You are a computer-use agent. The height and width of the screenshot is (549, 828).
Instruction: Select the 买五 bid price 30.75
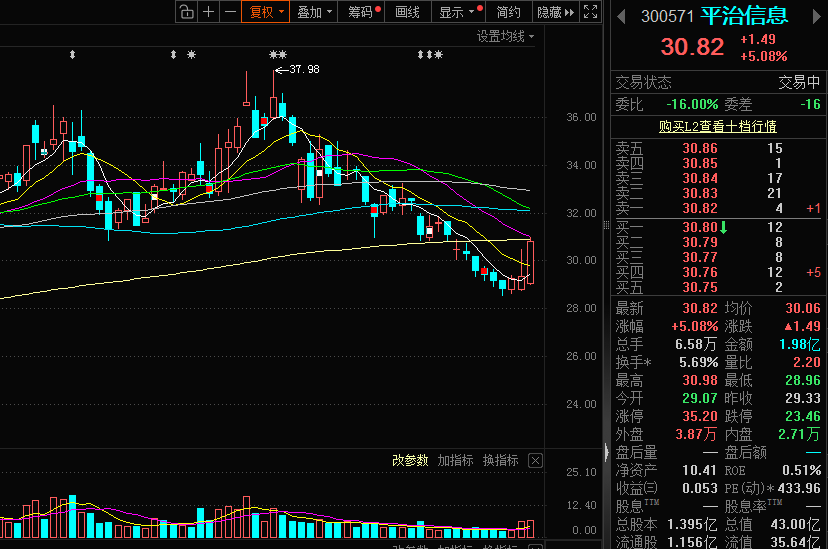pos(700,288)
